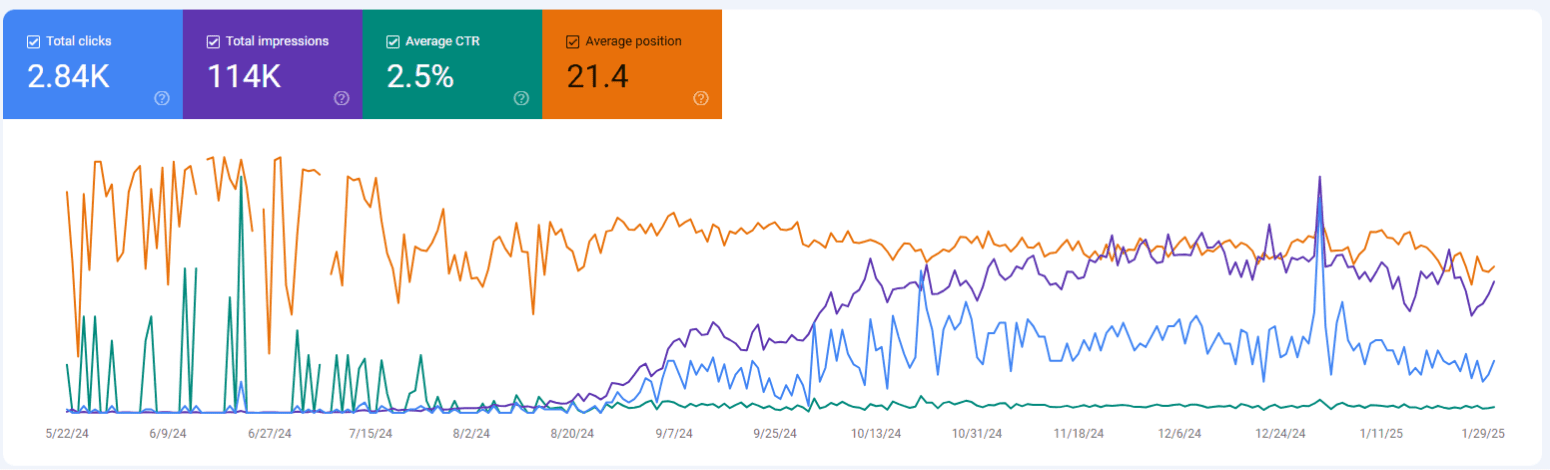Select the 12/24/24 date on the axis

1281,434
